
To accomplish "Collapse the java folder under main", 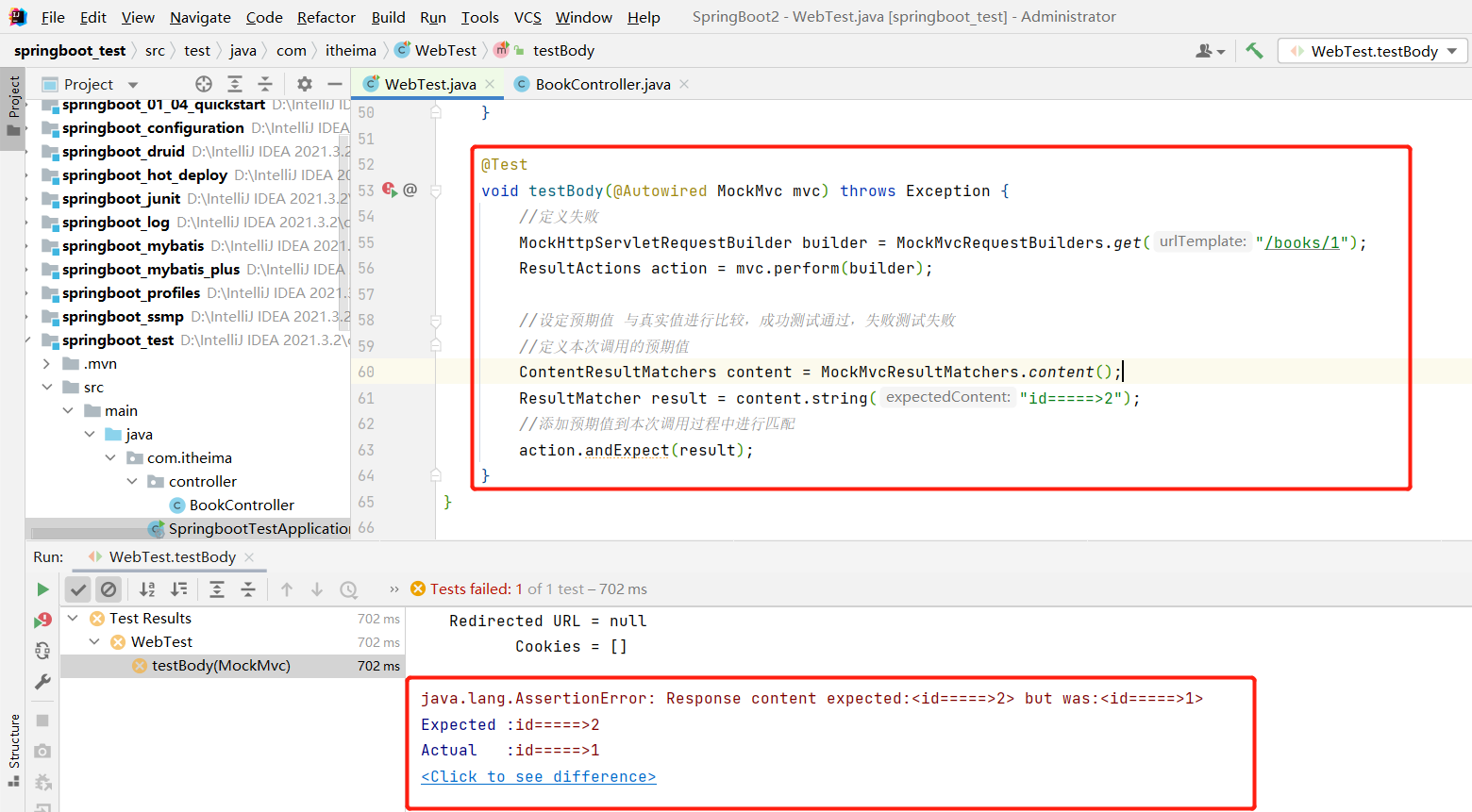I will pos(90,435).
